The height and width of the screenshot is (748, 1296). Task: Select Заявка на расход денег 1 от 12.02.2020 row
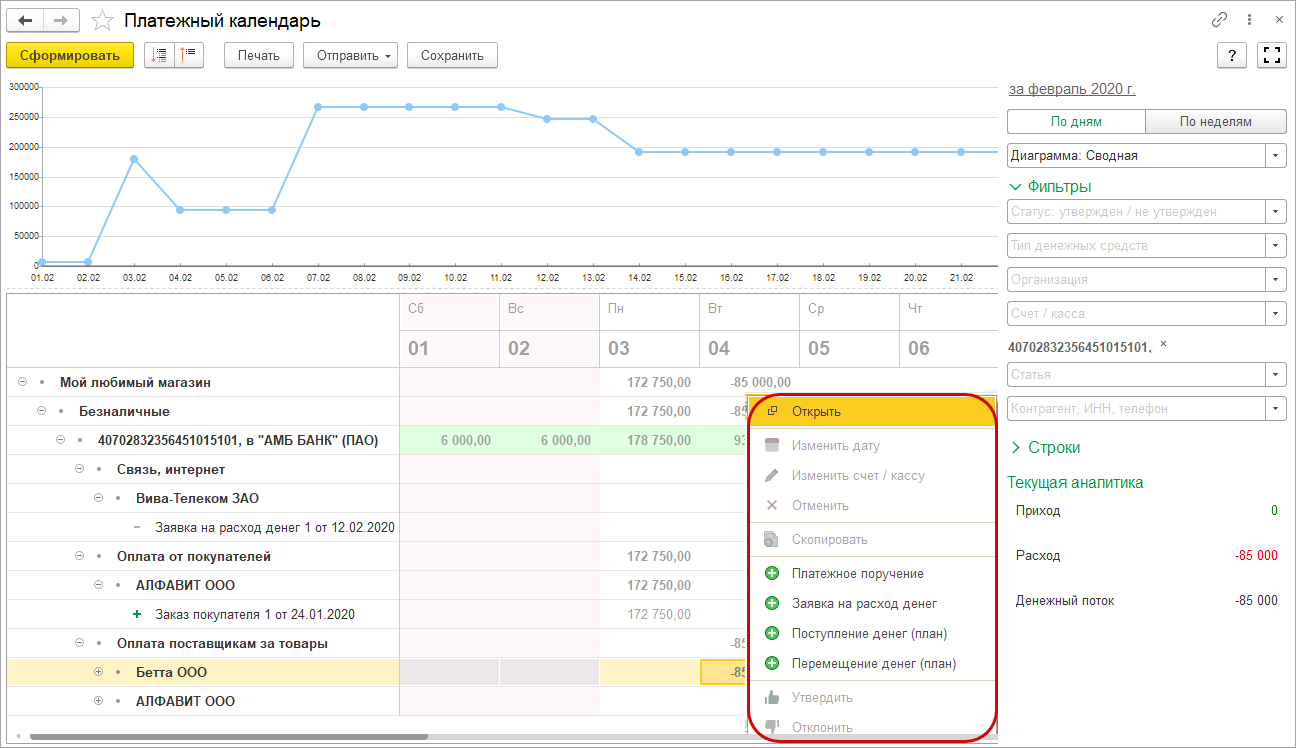pyautogui.click(x=275, y=527)
